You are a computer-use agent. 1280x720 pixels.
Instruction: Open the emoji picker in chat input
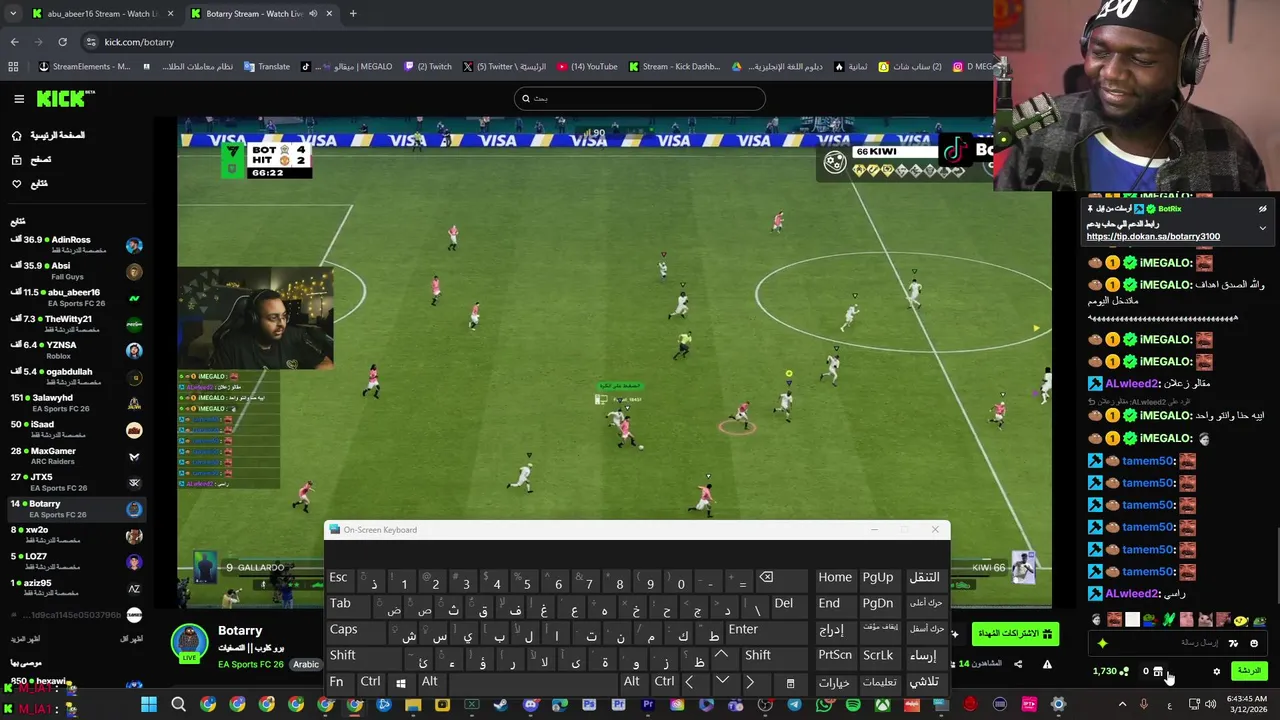pyautogui.click(x=1254, y=644)
